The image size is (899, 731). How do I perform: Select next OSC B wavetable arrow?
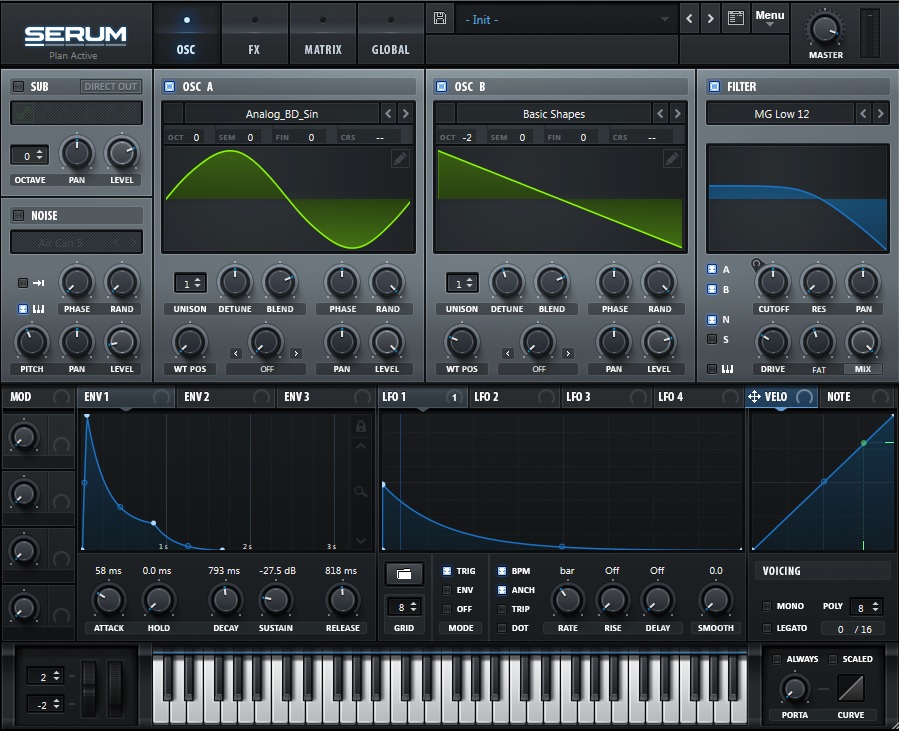click(x=677, y=114)
